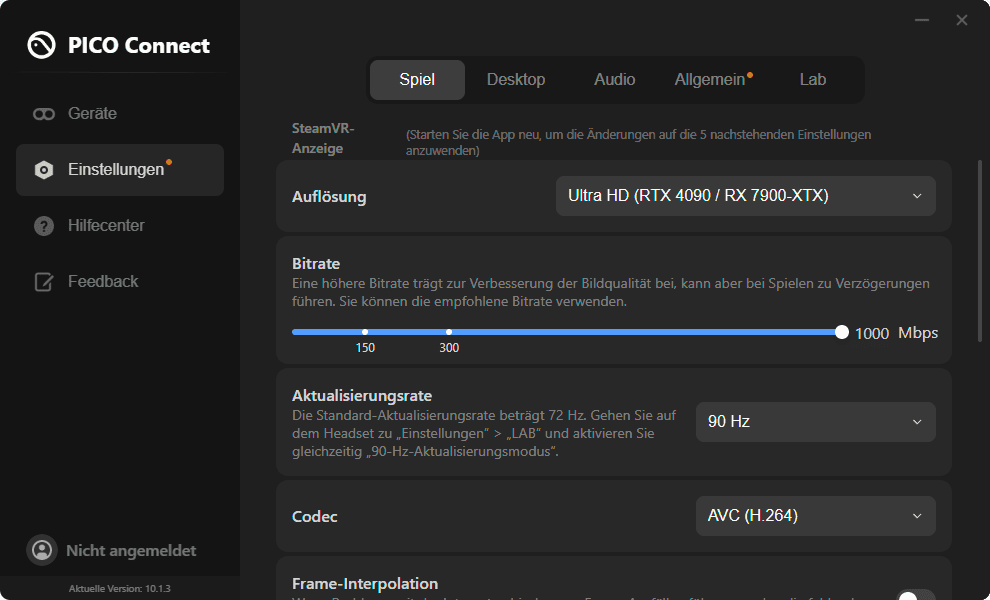The height and width of the screenshot is (600, 990).
Task: Click the Geräte headset icon
Action: pos(44,114)
